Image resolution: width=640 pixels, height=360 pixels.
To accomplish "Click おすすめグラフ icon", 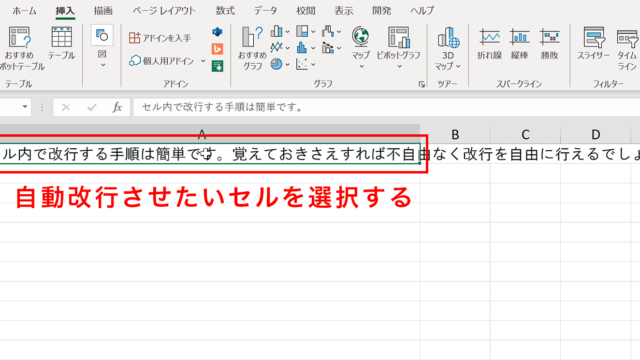I will (252, 47).
